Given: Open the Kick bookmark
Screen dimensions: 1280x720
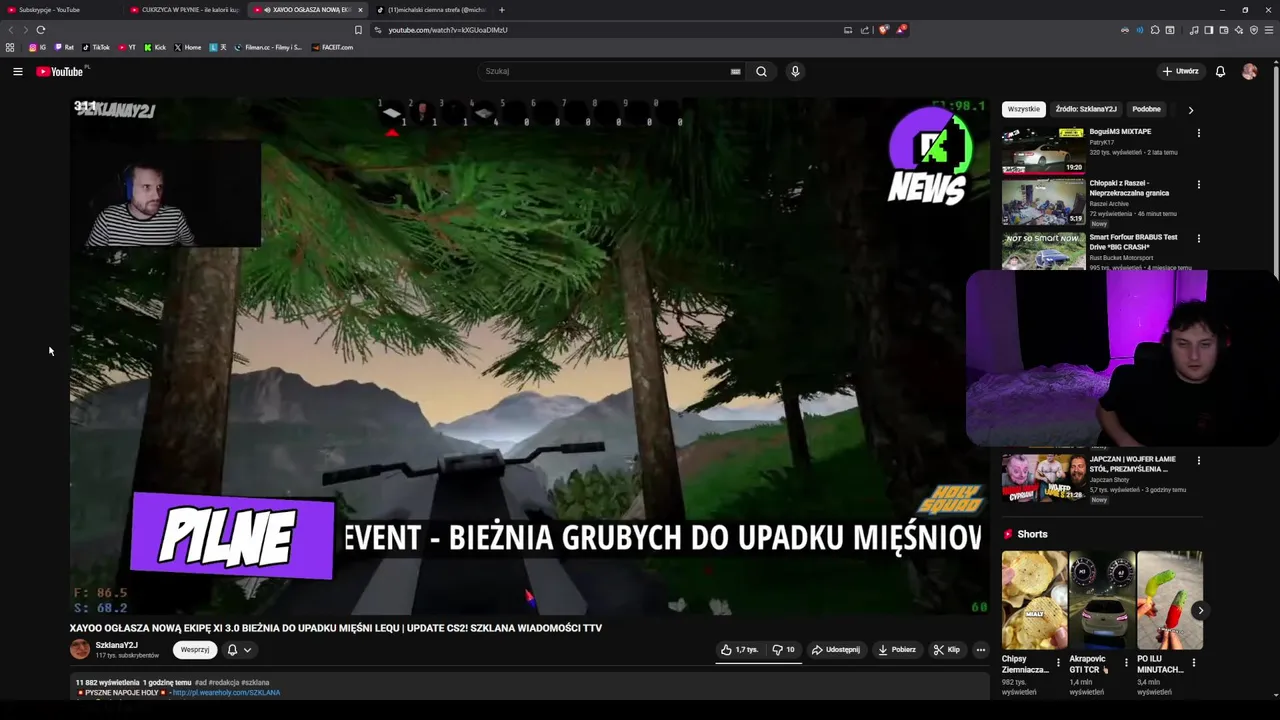Looking at the screenshot, I should click(155, 47).
